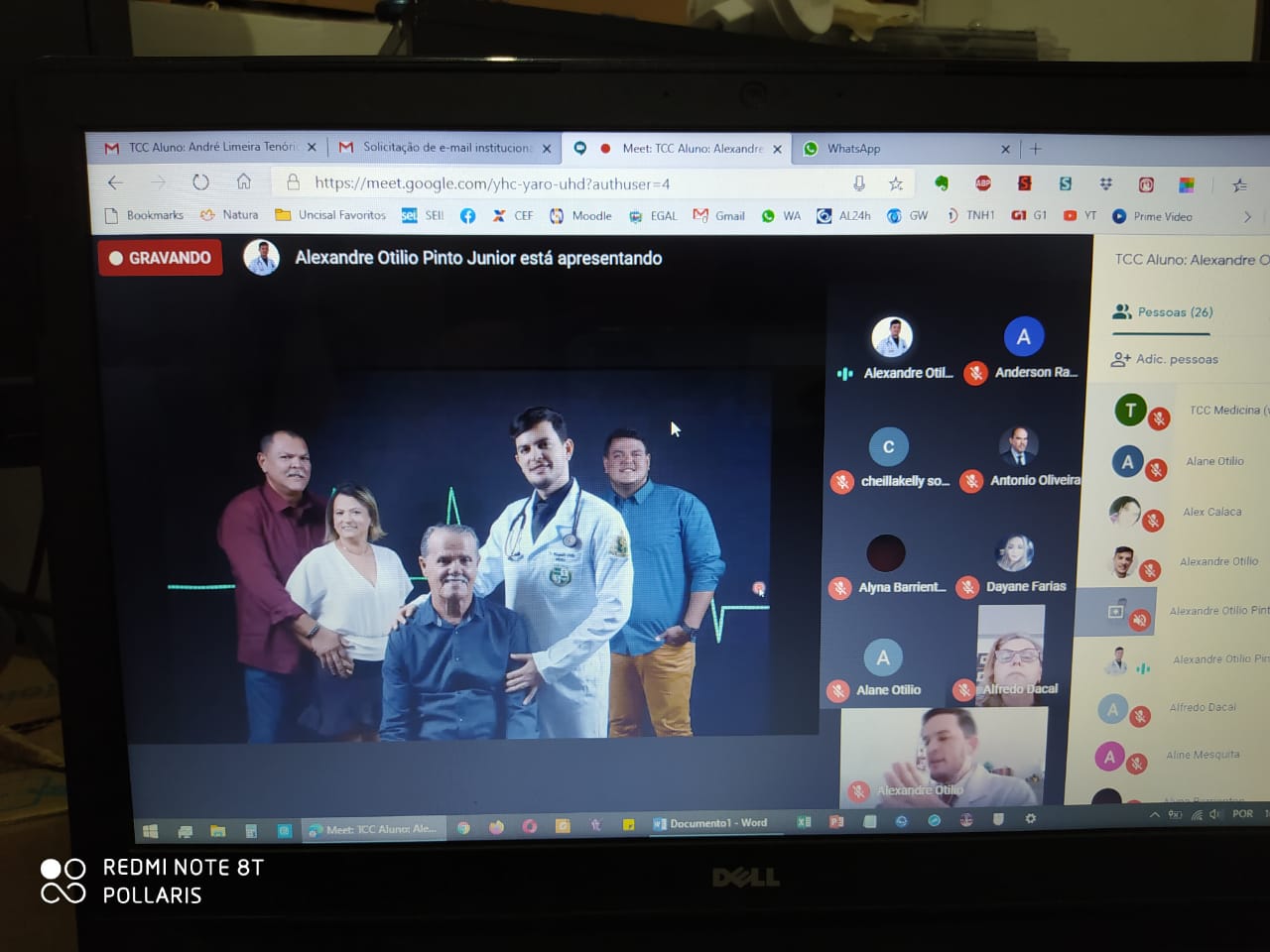Go back using browser back arrow
Image resolution: width=1270 pixels, height=952 pixels.
click(x=115, y=182)
